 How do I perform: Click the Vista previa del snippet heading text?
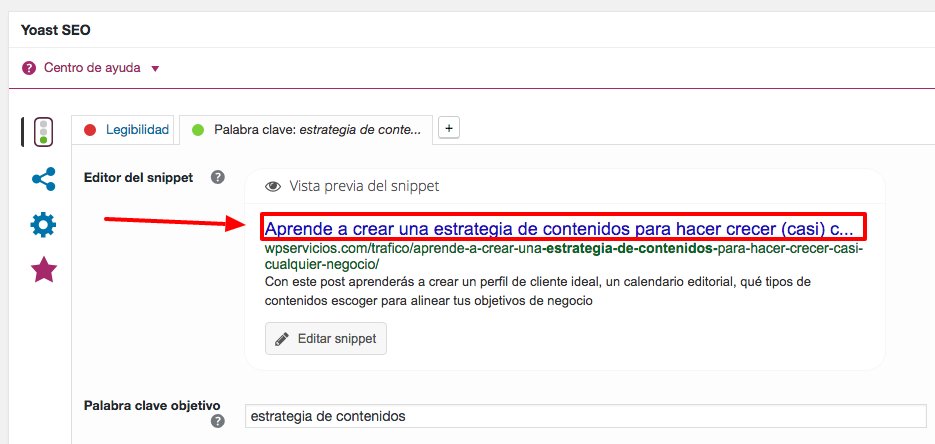coord(364,187)
